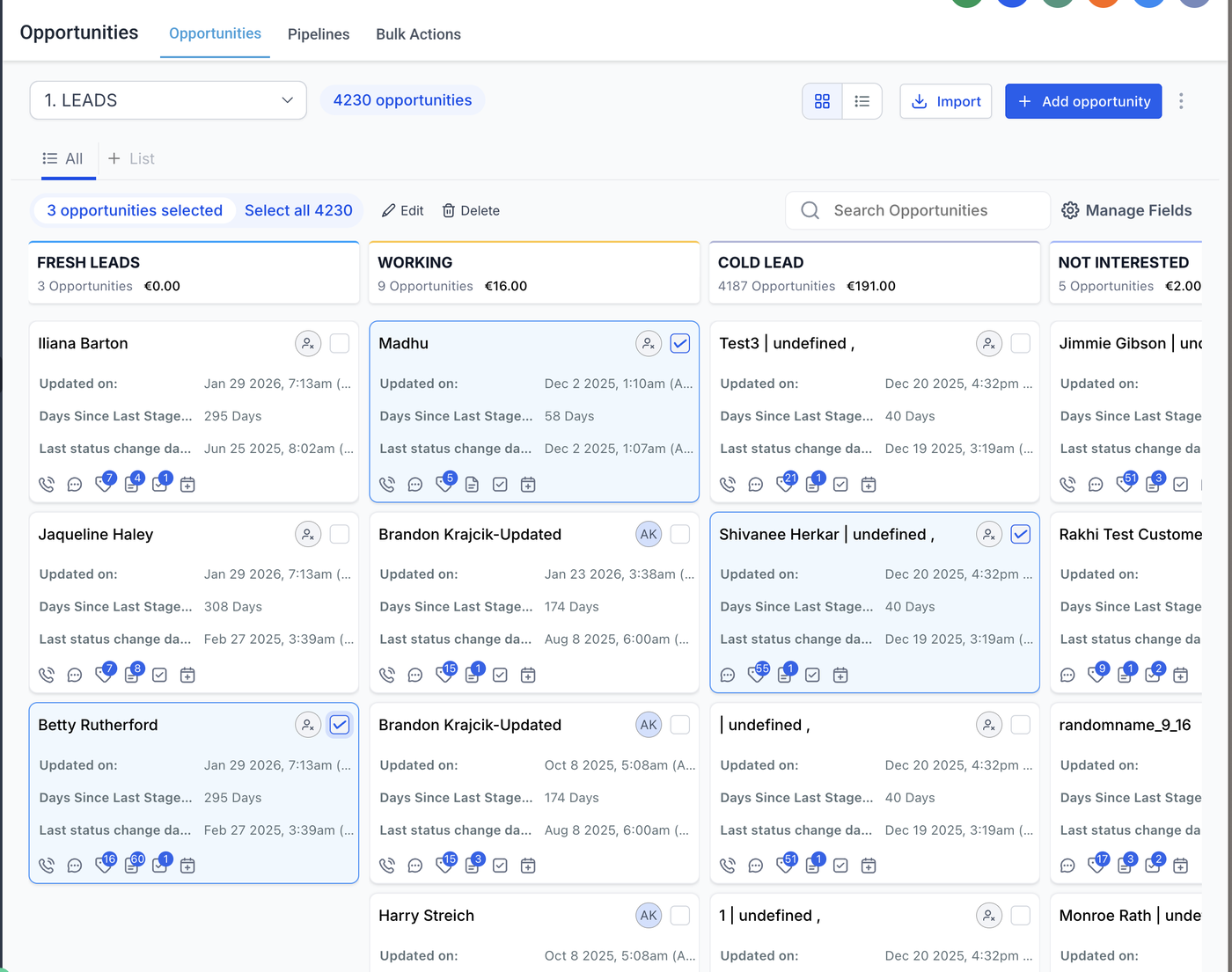Delete the selected opportunities
This screenshot has height=972, width=1232.
point(471,211)
